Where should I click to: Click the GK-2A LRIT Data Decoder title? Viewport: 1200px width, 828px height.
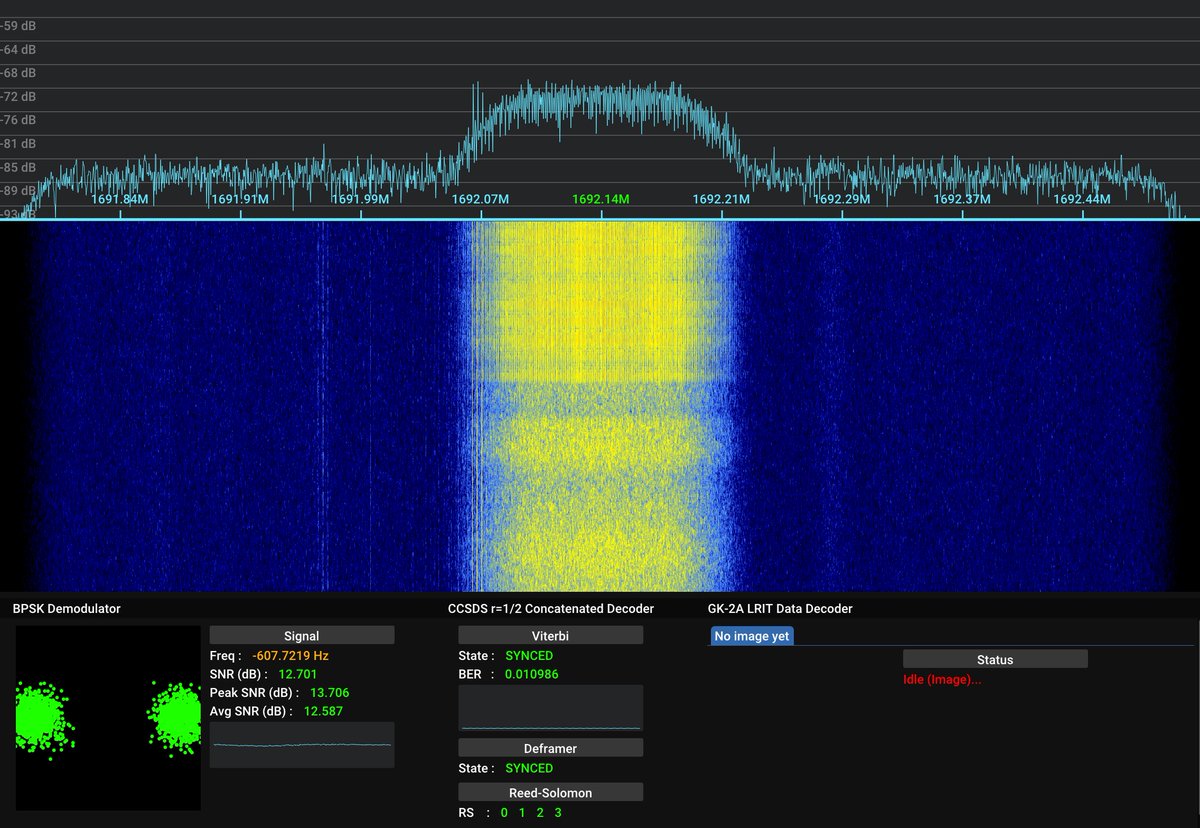780,608
